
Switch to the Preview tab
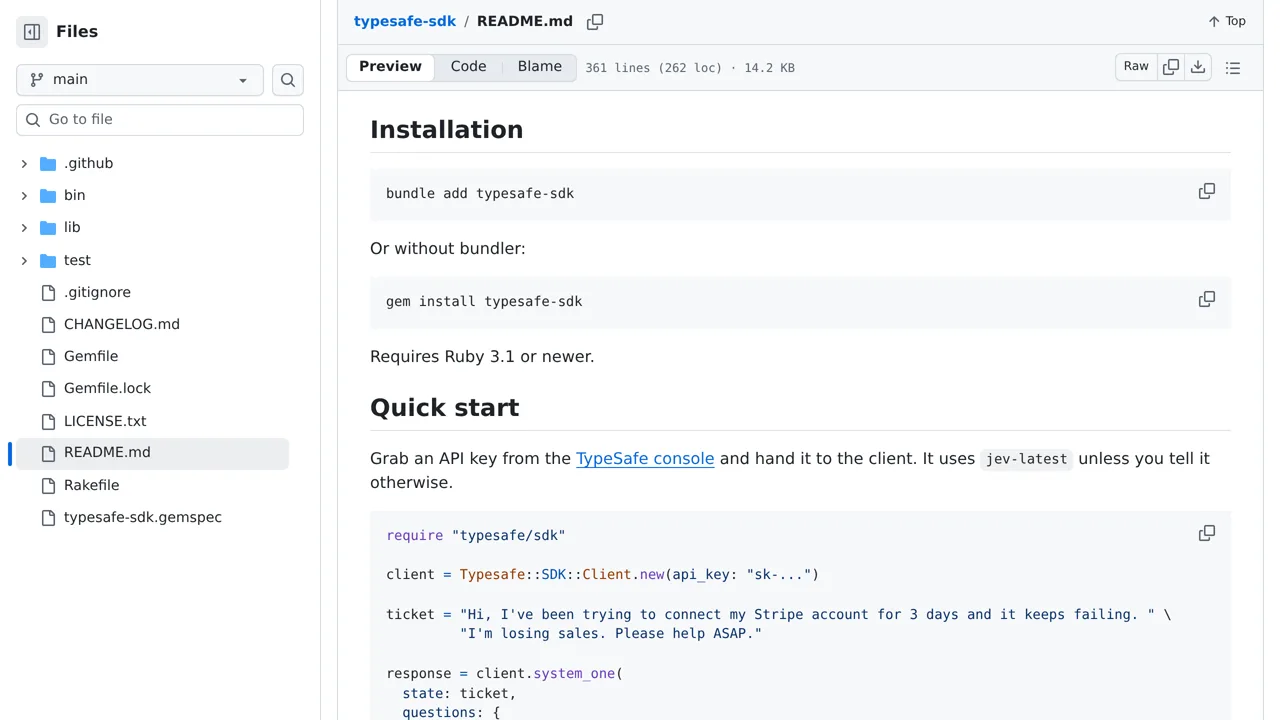tap(390, 67)
